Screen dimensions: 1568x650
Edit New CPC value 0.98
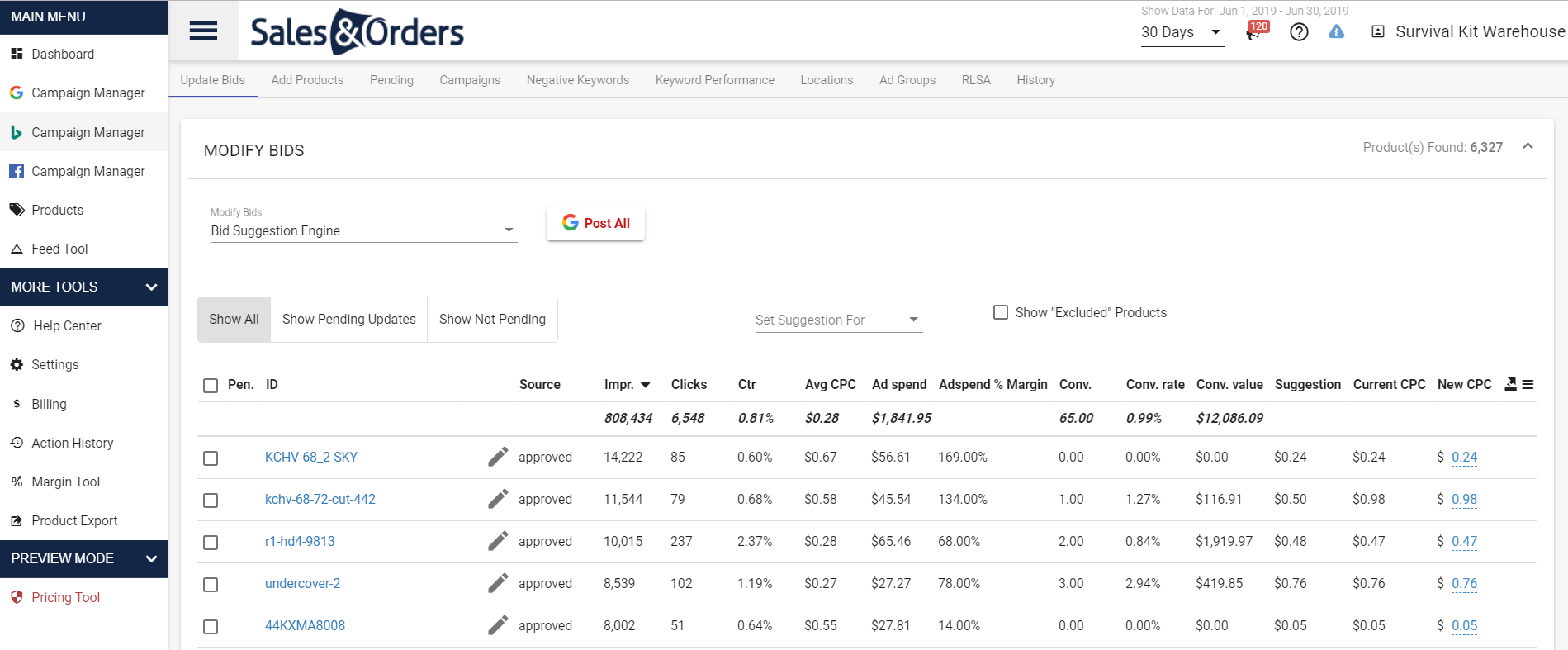pyautogui.click(x=1464, y=499)
